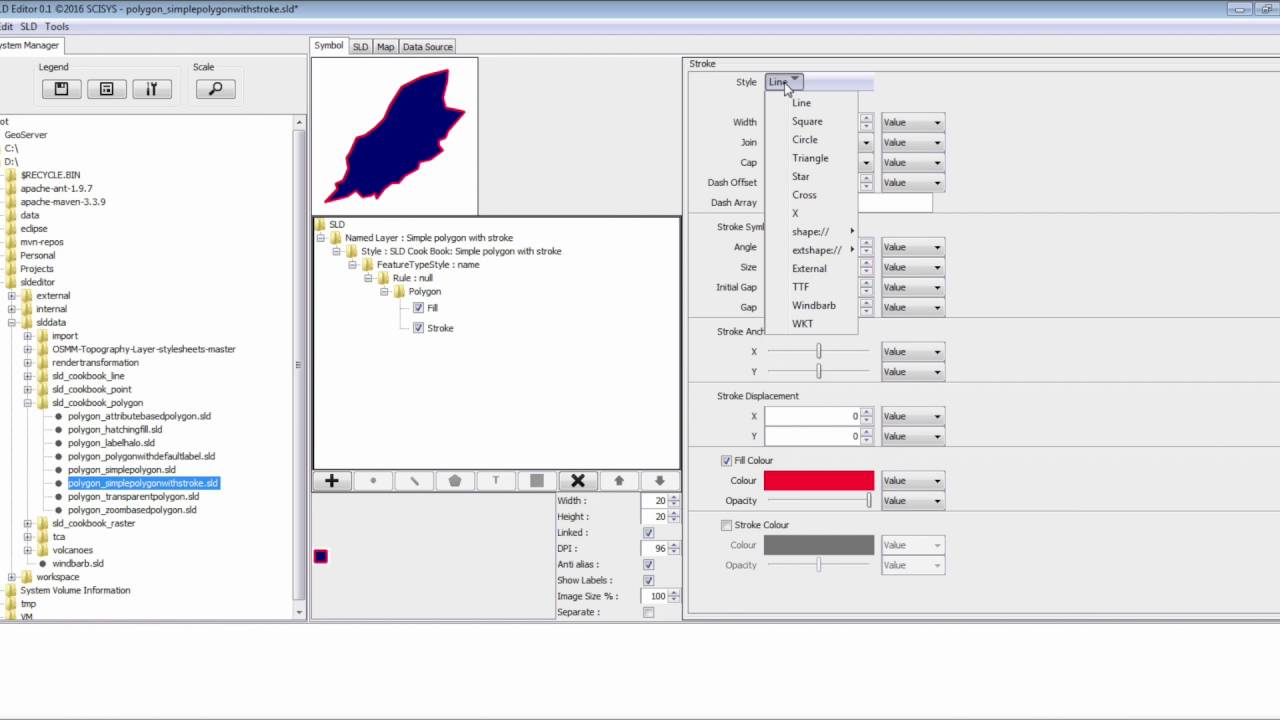Toggle the Linked checkbox
This screenshot has height=720, width=1280.
649,533
